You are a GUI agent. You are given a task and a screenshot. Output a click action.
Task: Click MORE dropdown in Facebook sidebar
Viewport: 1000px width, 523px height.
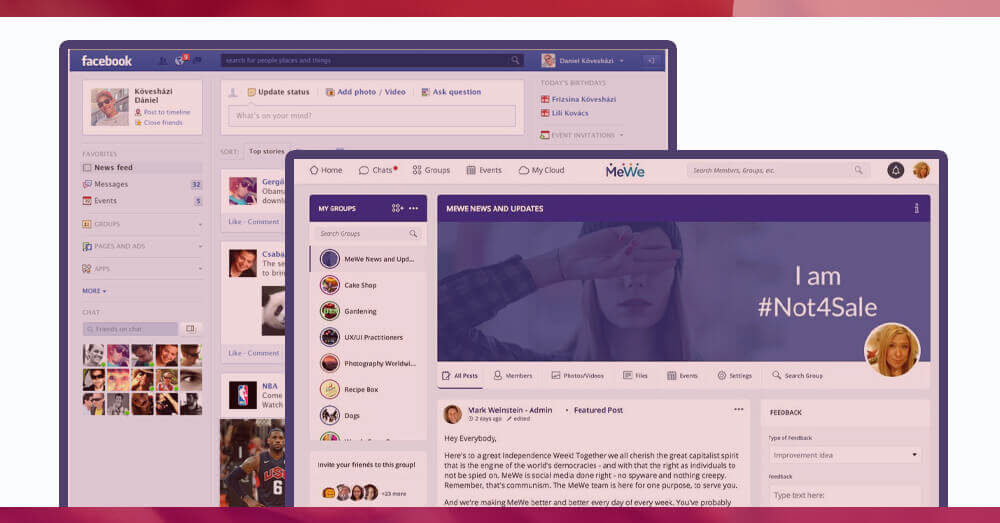[94, 291]
